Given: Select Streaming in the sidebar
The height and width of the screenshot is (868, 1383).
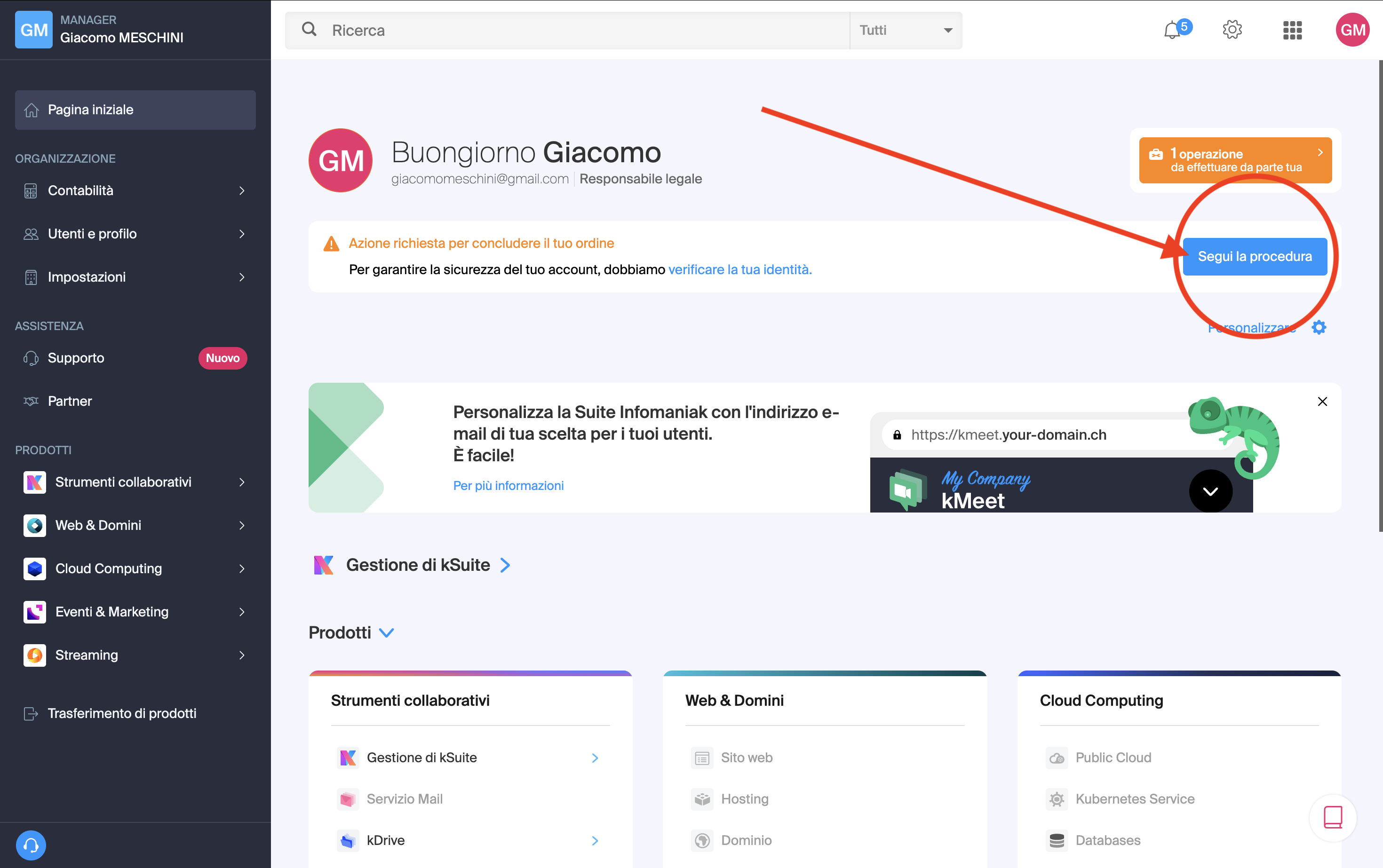Looking at the screenshot, I should (x=135, y=655).
